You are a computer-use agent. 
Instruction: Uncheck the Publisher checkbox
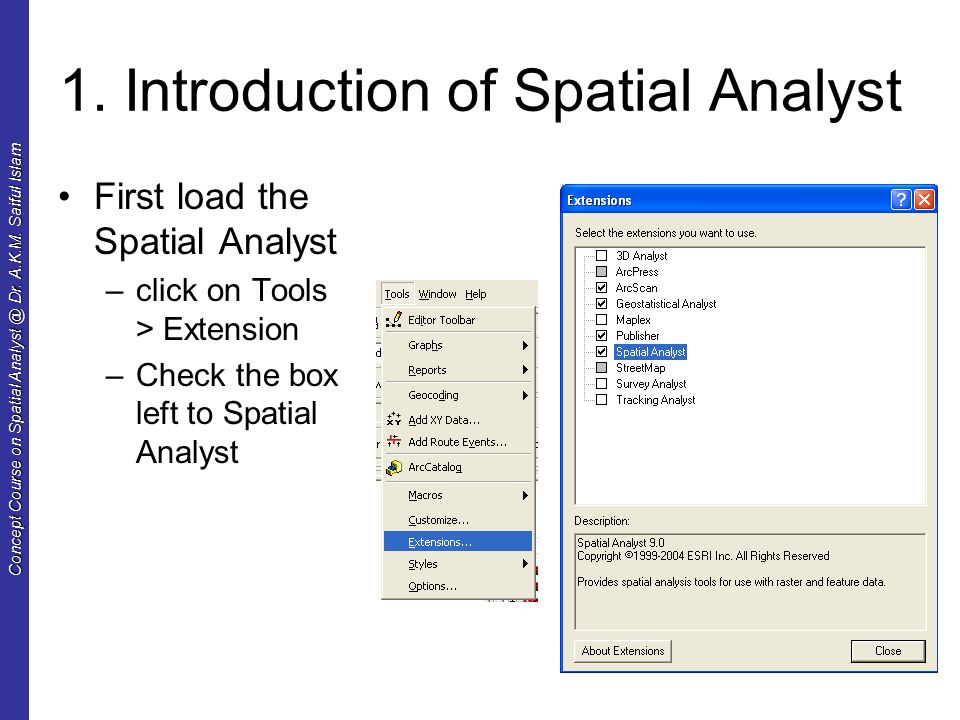click(602, 336)
